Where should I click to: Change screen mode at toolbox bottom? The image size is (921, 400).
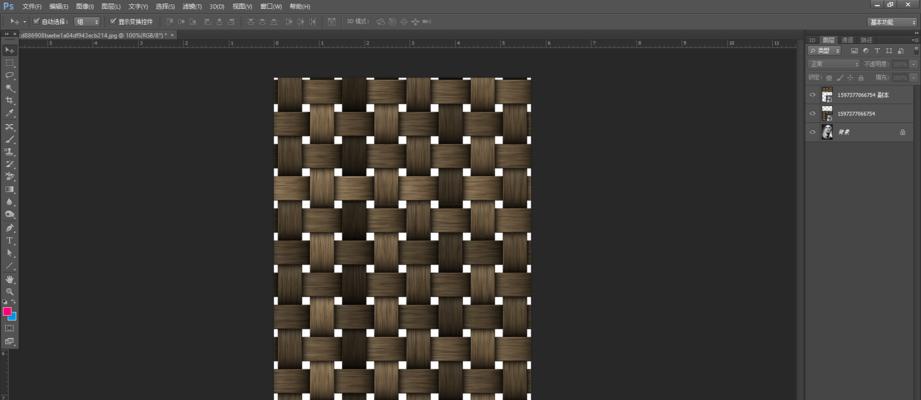tap(10, 341)
